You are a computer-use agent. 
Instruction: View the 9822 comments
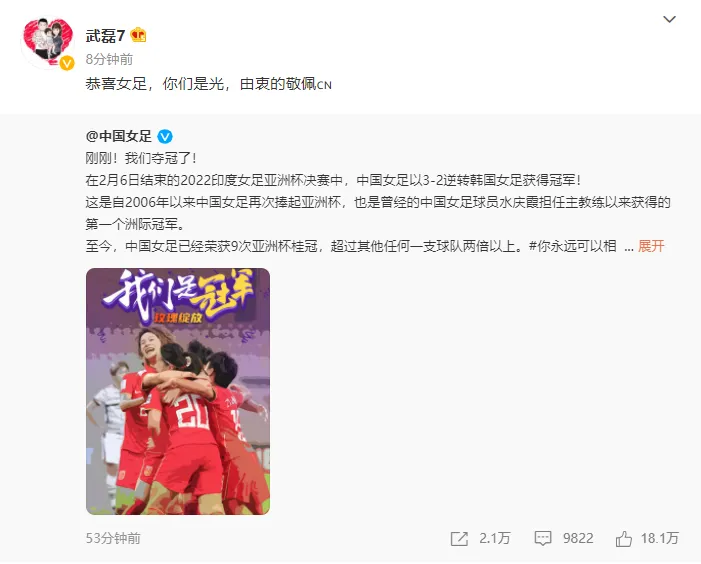click(x=578, y=538)
